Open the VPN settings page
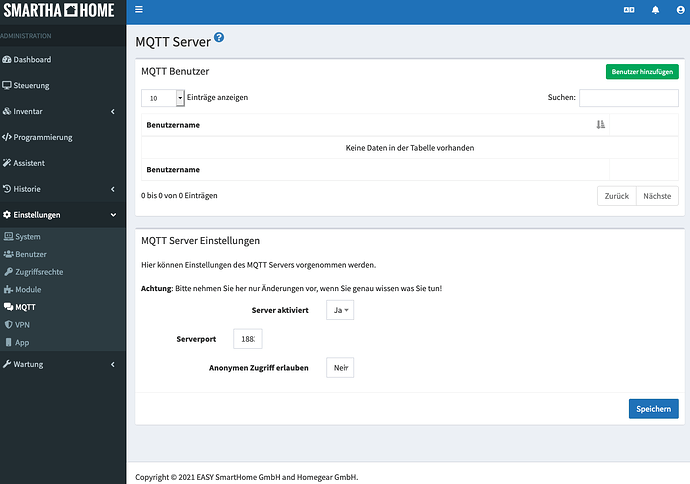The height and width of the screenshot is (484, 690). (24, 325)
